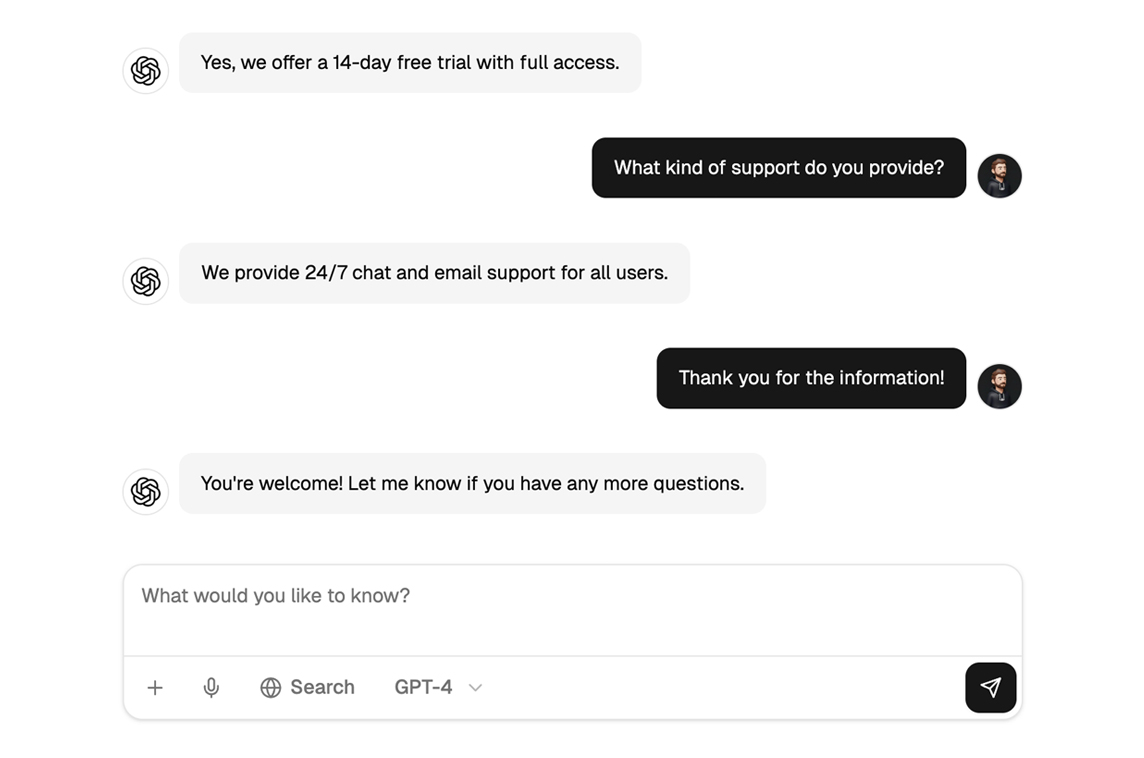Toggle the Search web option
The width and height of the screenshot is (1144, 758).
point(307,687)
